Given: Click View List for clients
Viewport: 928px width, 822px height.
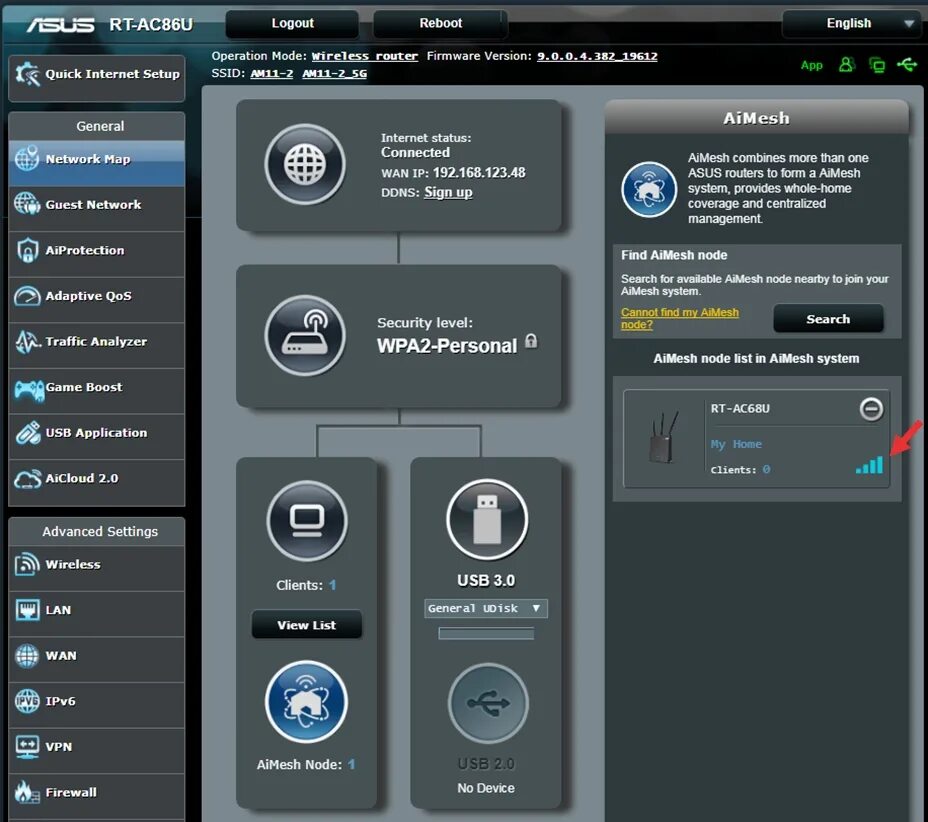Looking at the screenshot, I should [x=307, y=625].
